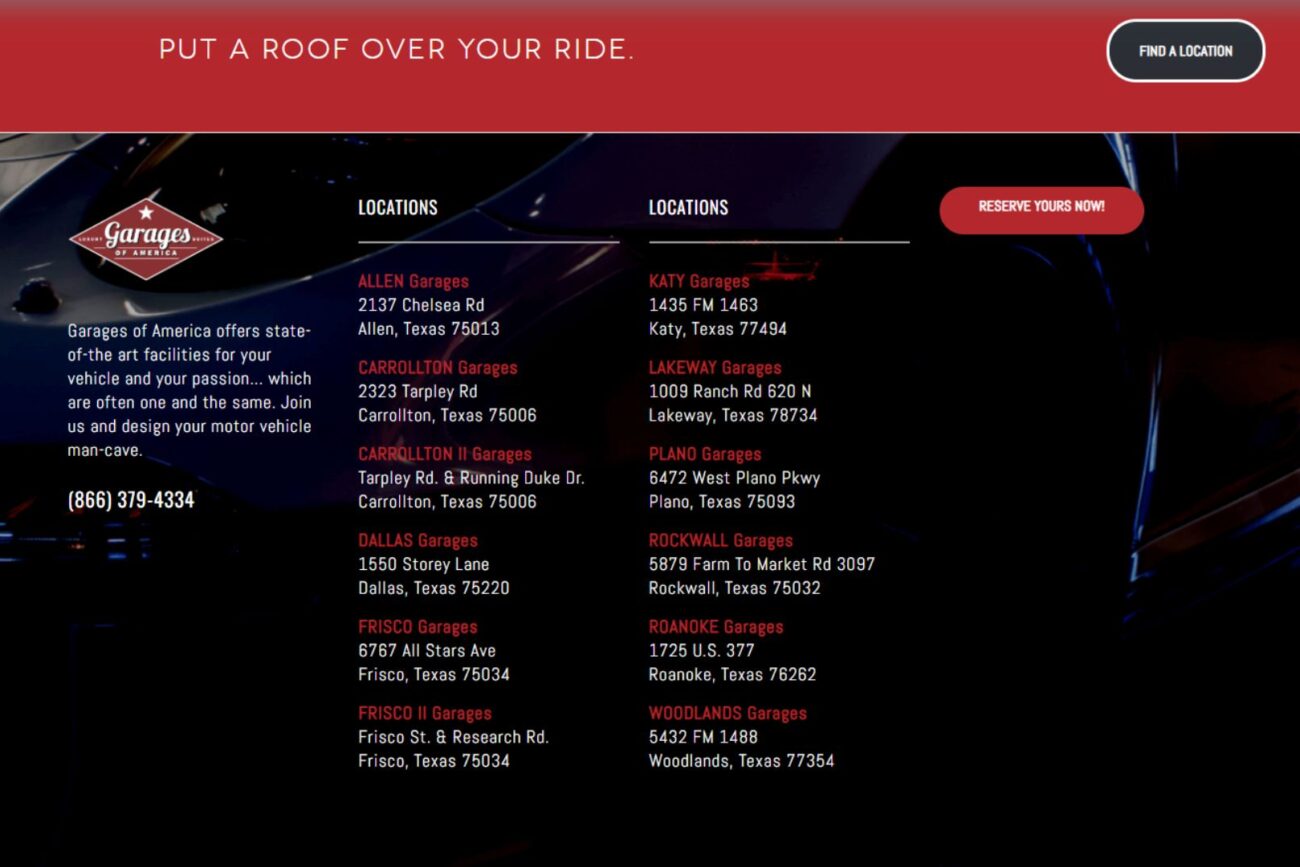Open the ROANOKE Garages link
The image size is (1300, 867).
tap(715, 628)
